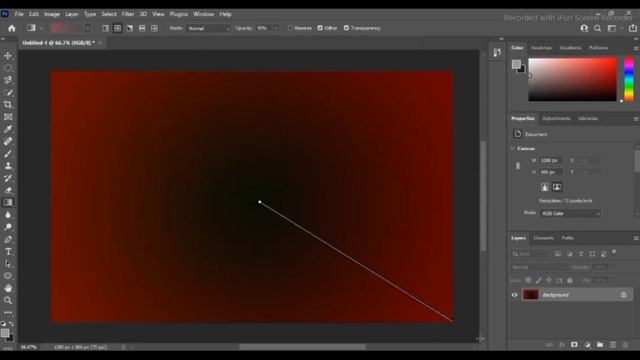Create a new group folder icon
The width and height of the screenshot is (640, 360).
pyautogui.click(x=600, y=345)
